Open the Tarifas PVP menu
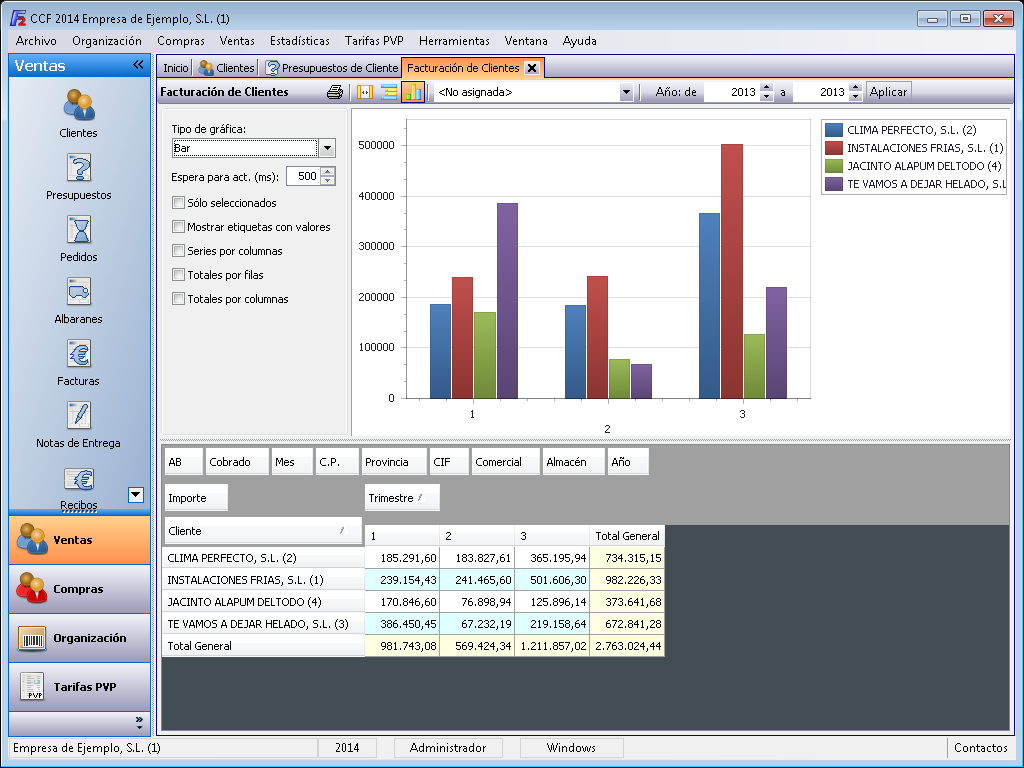 [374, 40]
